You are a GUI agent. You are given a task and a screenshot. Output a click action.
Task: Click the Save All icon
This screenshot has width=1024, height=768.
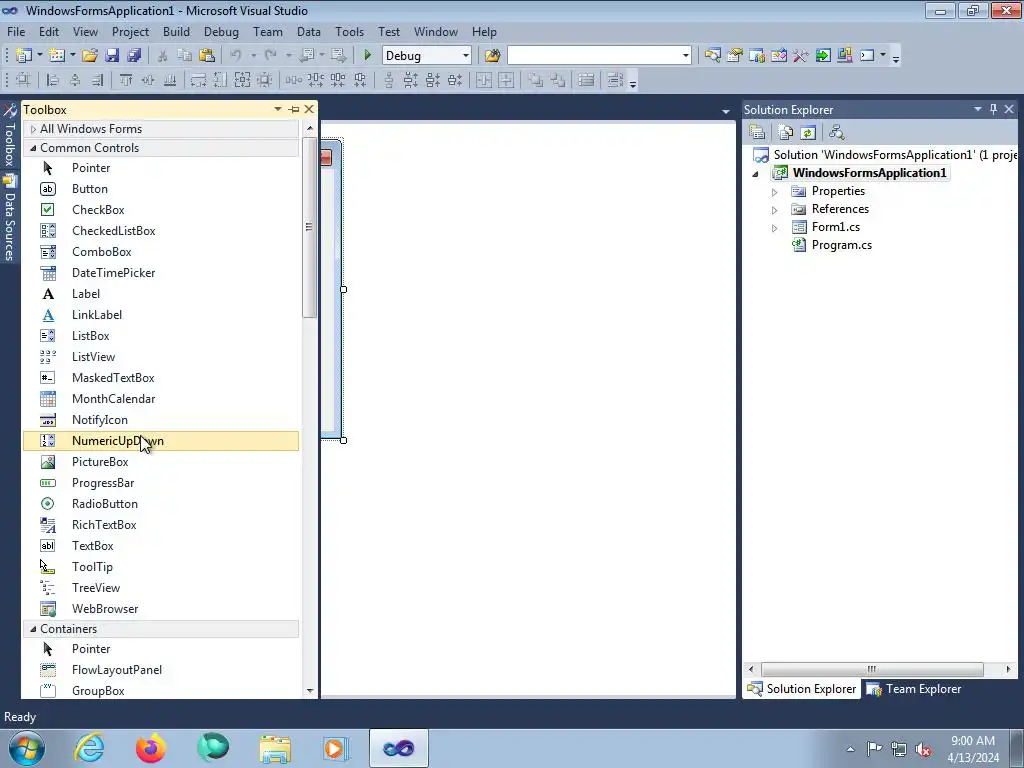(x=135, y=56)
